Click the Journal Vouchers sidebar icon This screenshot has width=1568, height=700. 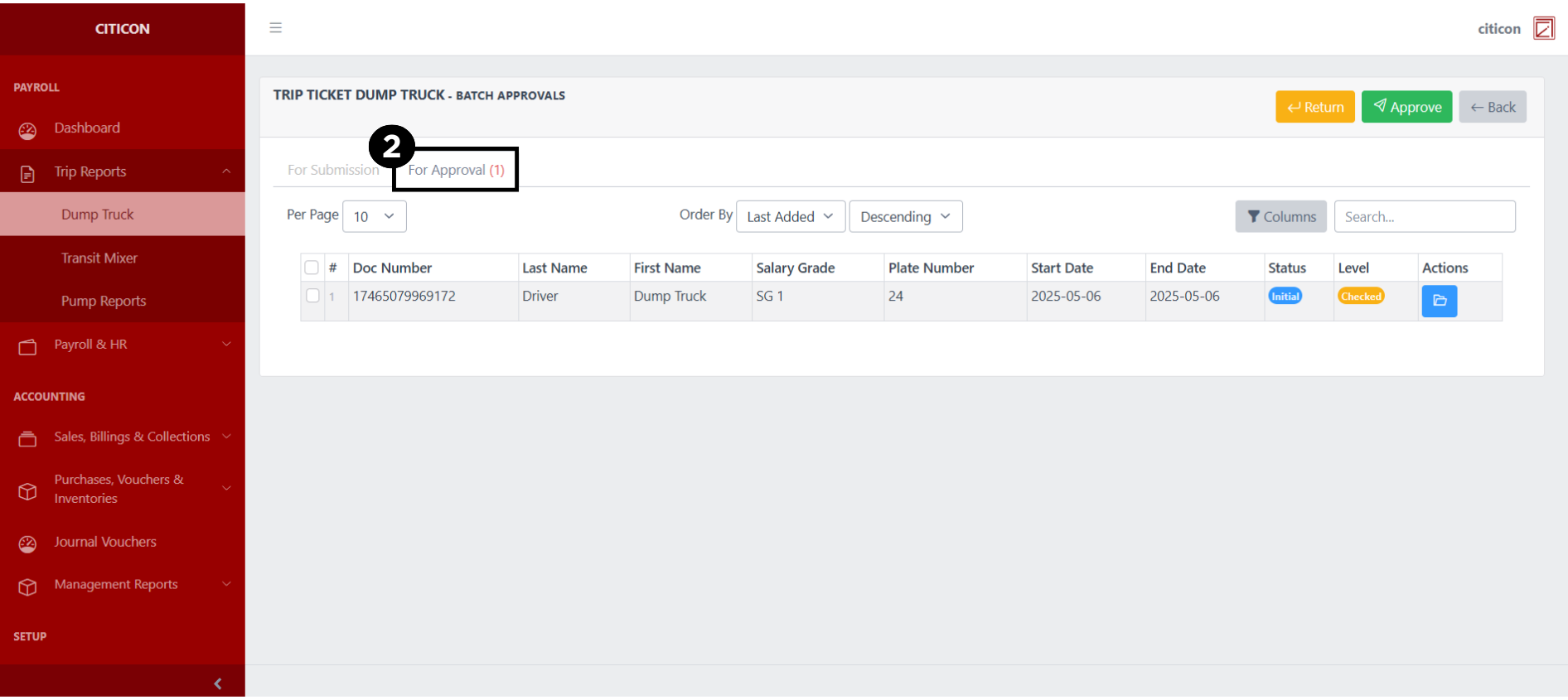tap(27, 543)
